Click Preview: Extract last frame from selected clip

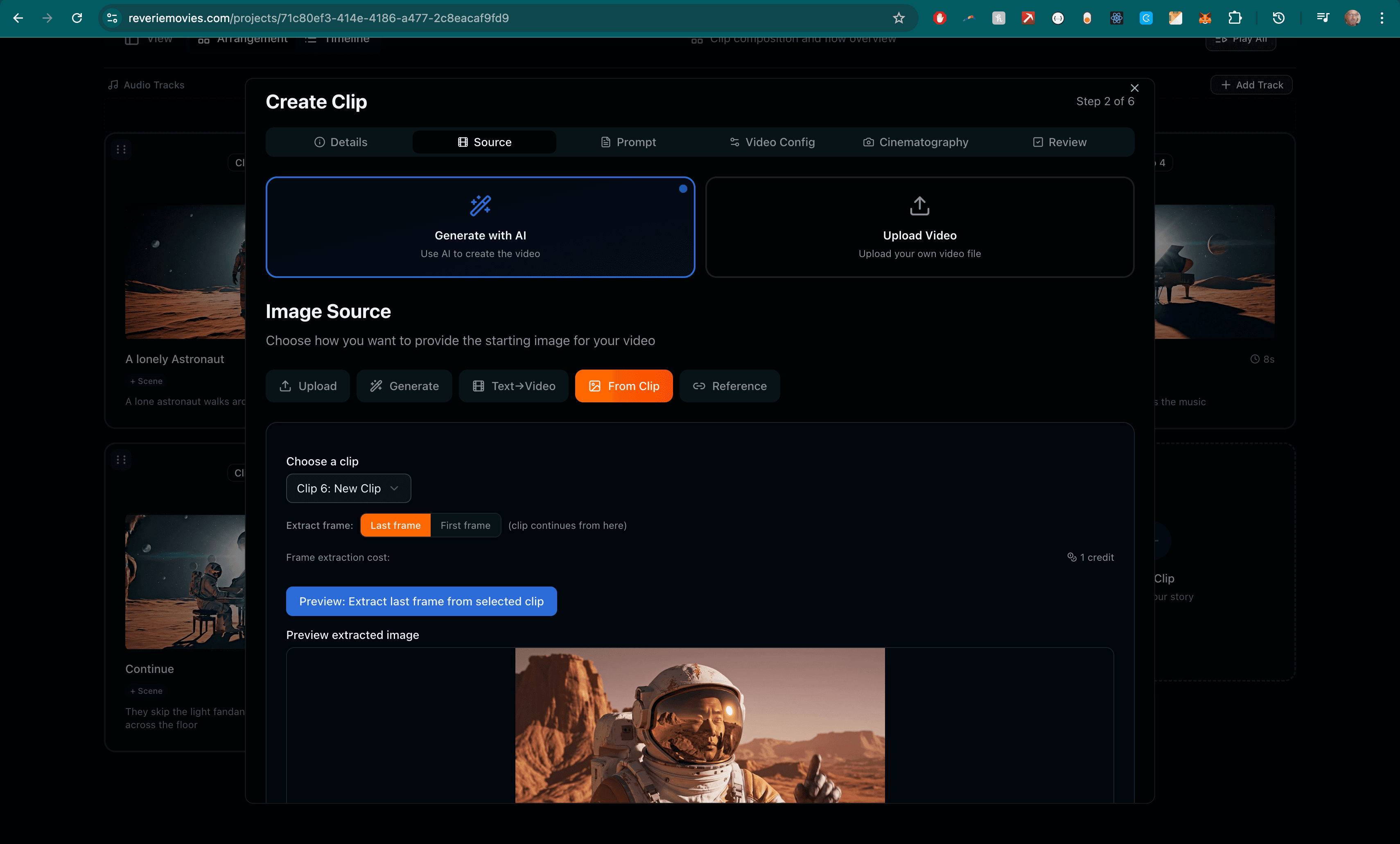(422, 601)
